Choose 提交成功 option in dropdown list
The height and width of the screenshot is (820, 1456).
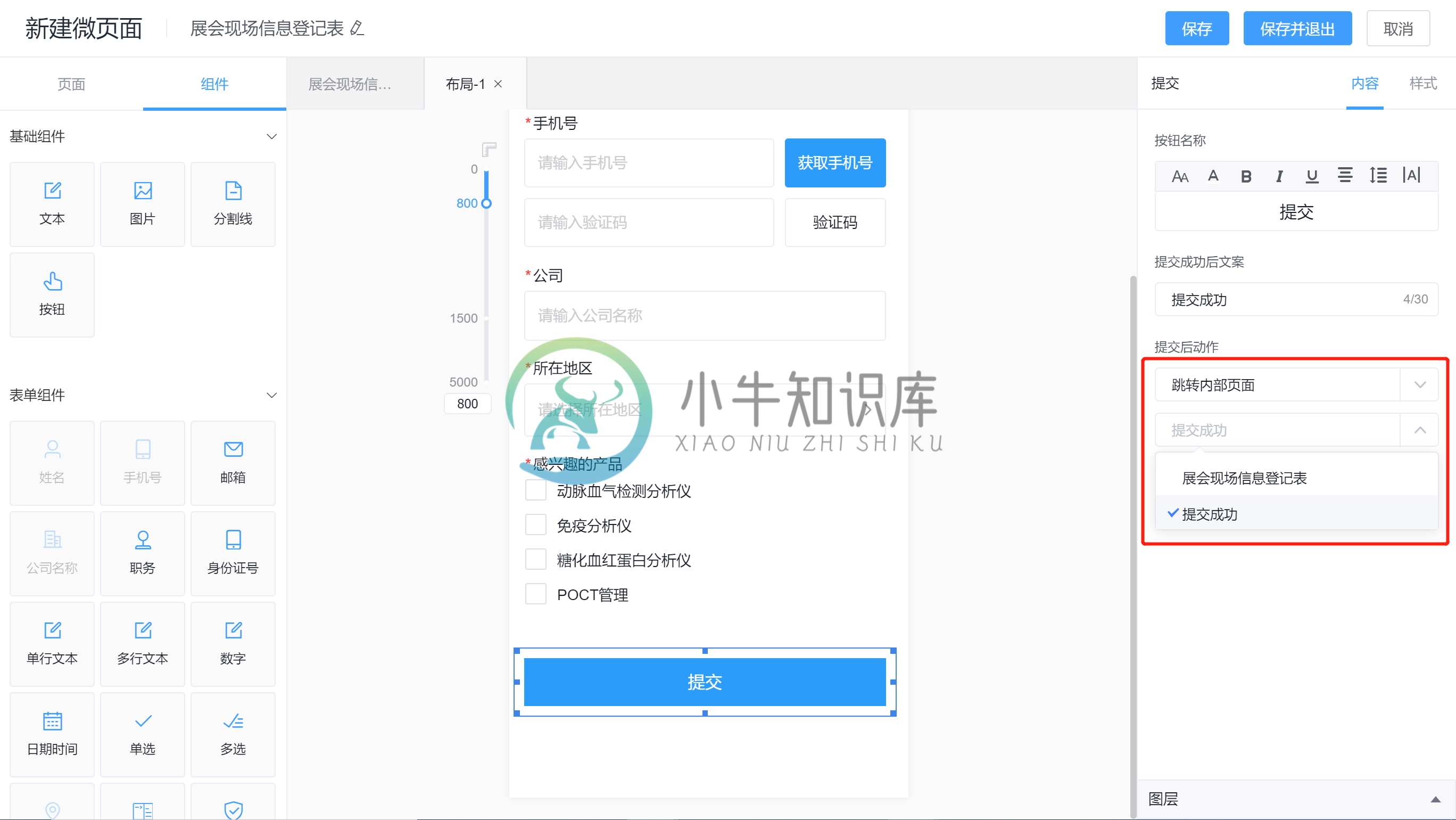(1296, 514)
